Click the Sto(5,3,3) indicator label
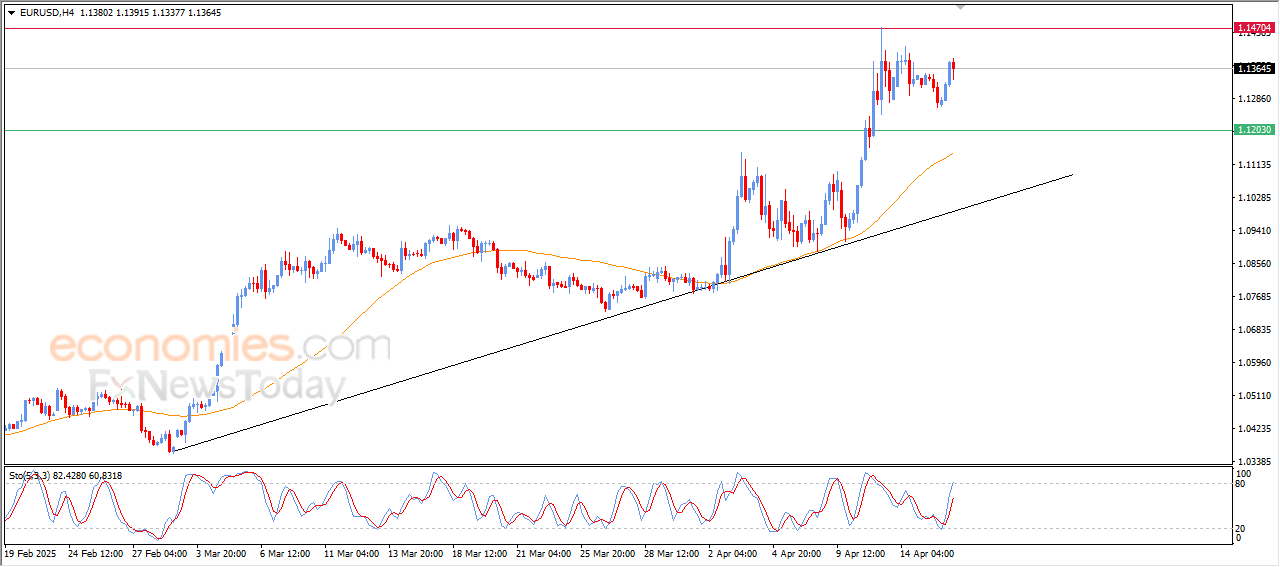 pos(29,475)
